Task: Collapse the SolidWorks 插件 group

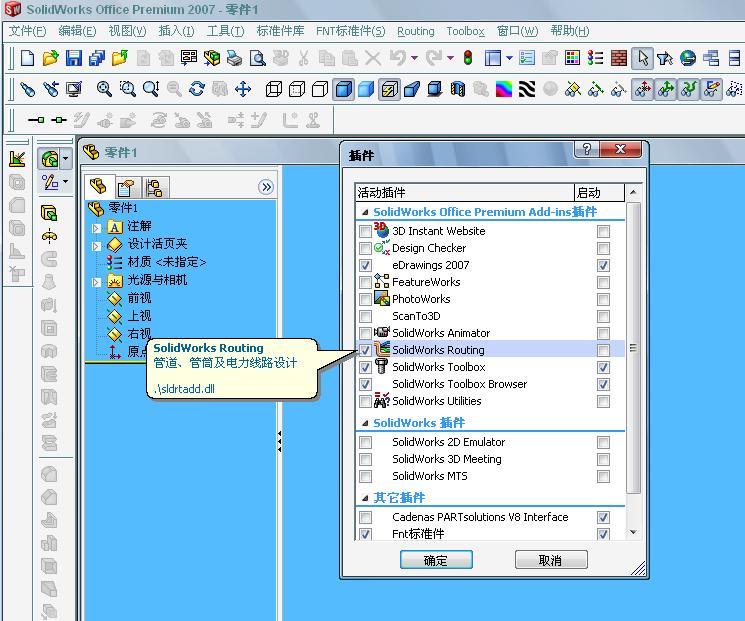Action: (365, 423)
